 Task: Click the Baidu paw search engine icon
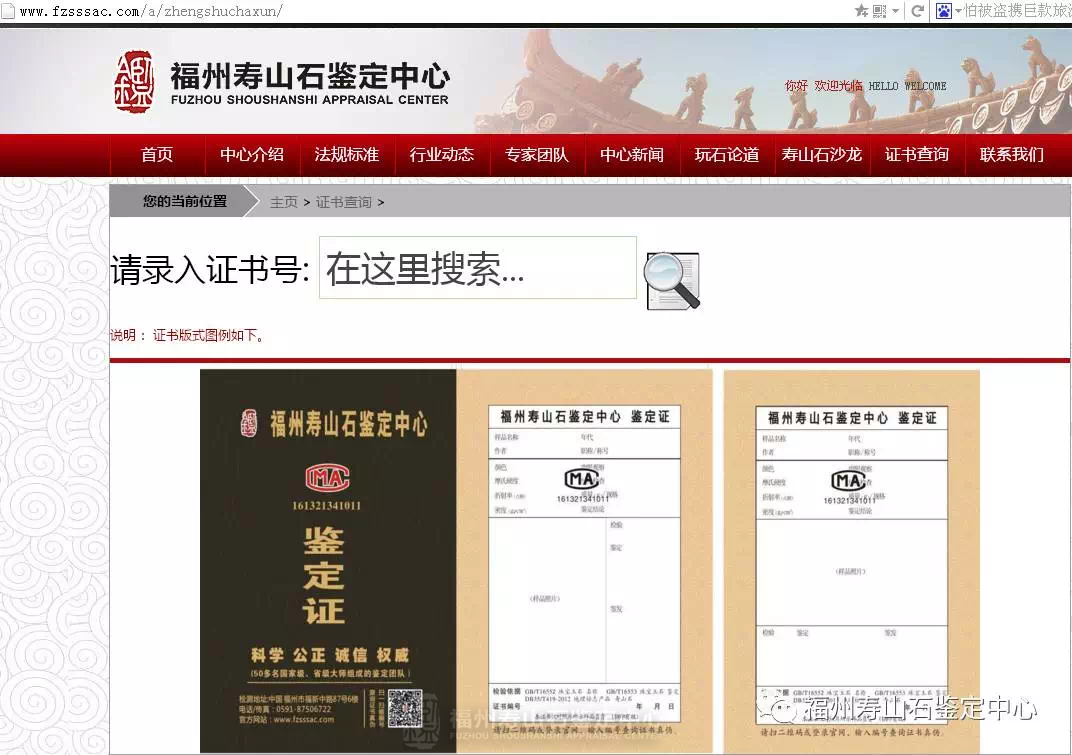click(x=944, y=11)
